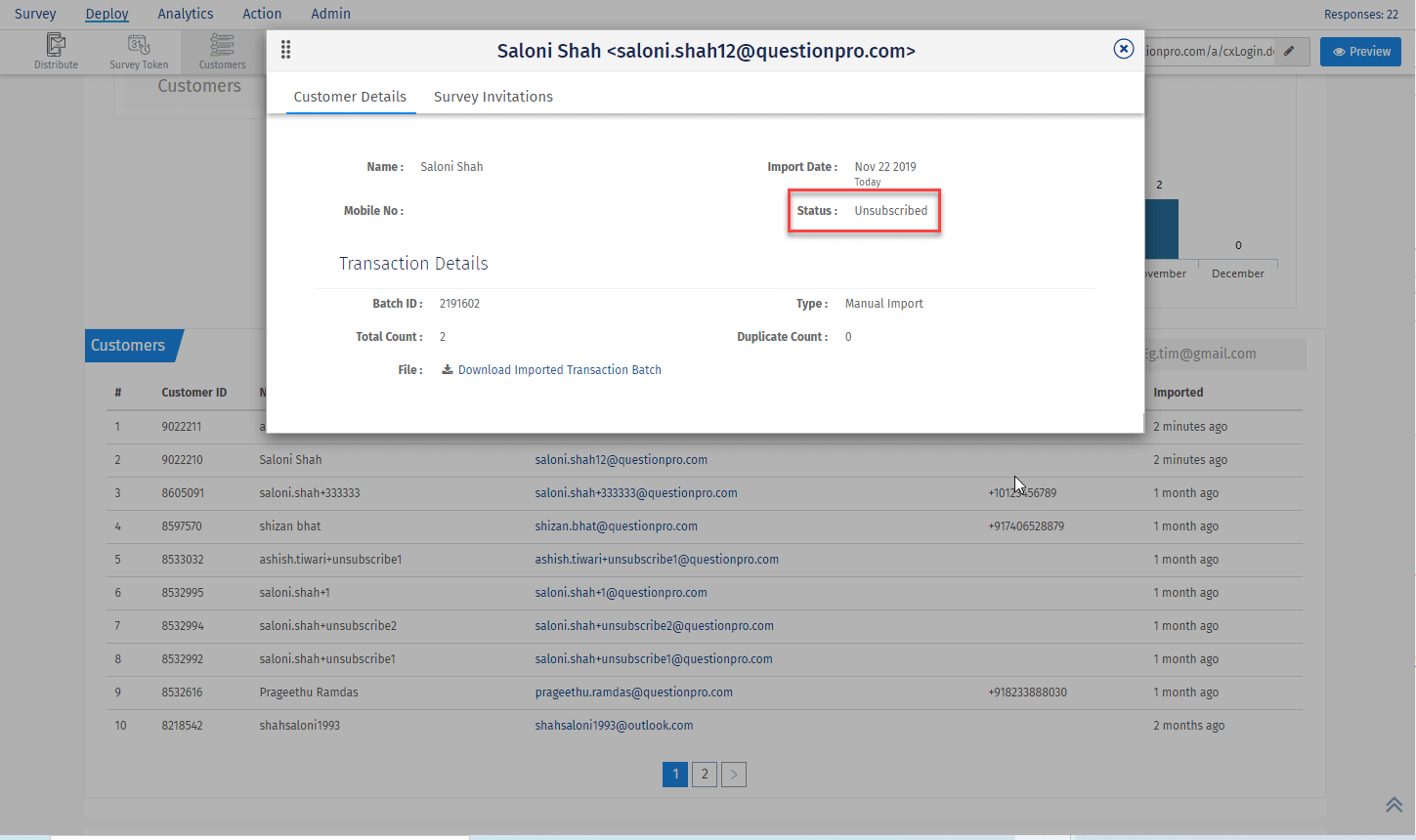Image resolution: width=1416 pixels, height=840 pixels.
Task: Open shizan.bhat@questionpro.com email link
Action: 617,525
